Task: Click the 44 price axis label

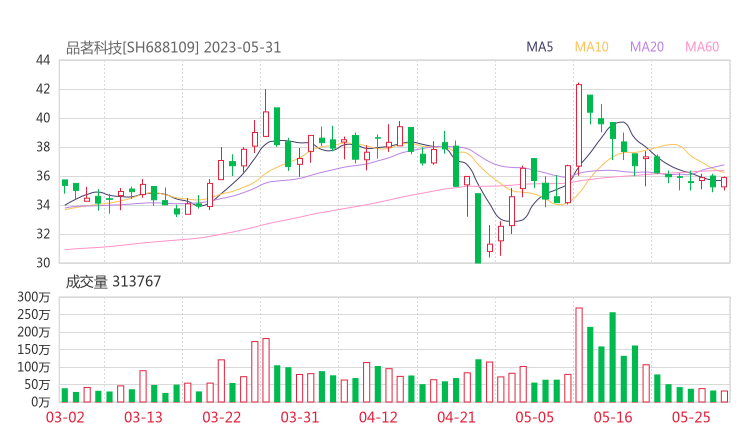Action: pyautogui.click(x=43, y=60)
